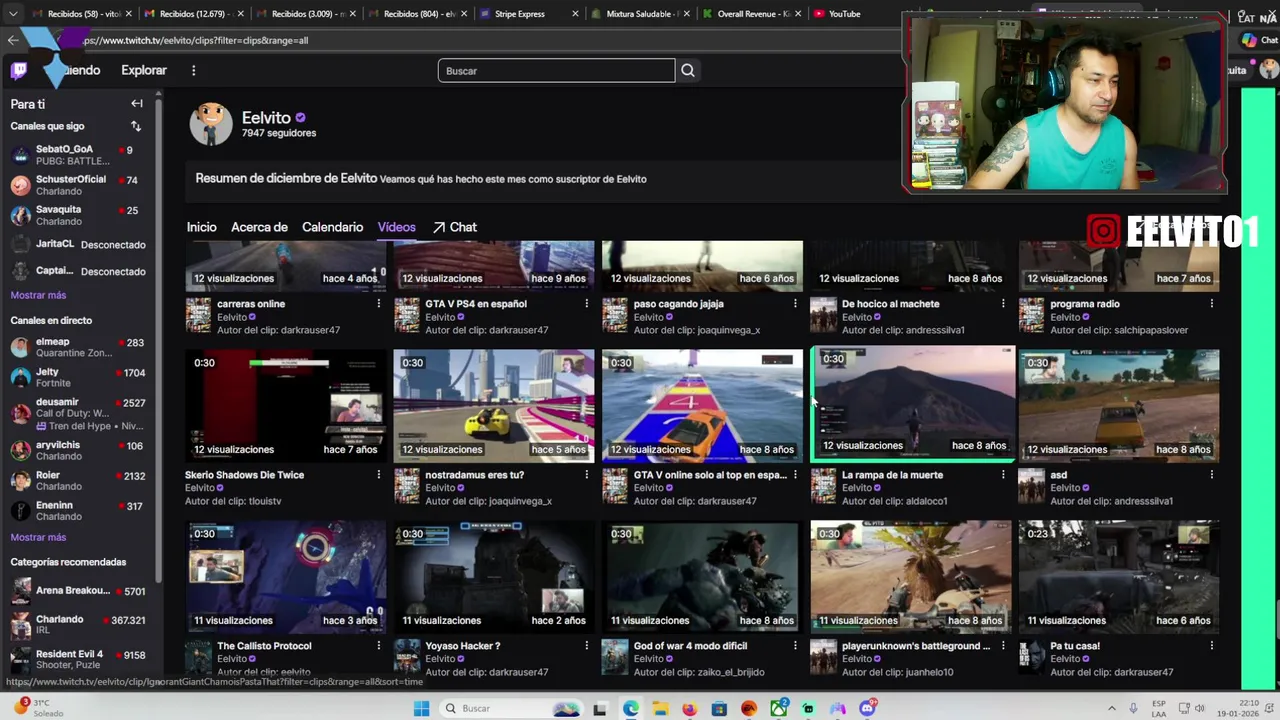Open options for asd clip
The image size is (1280, 720).
[1211, 475]
